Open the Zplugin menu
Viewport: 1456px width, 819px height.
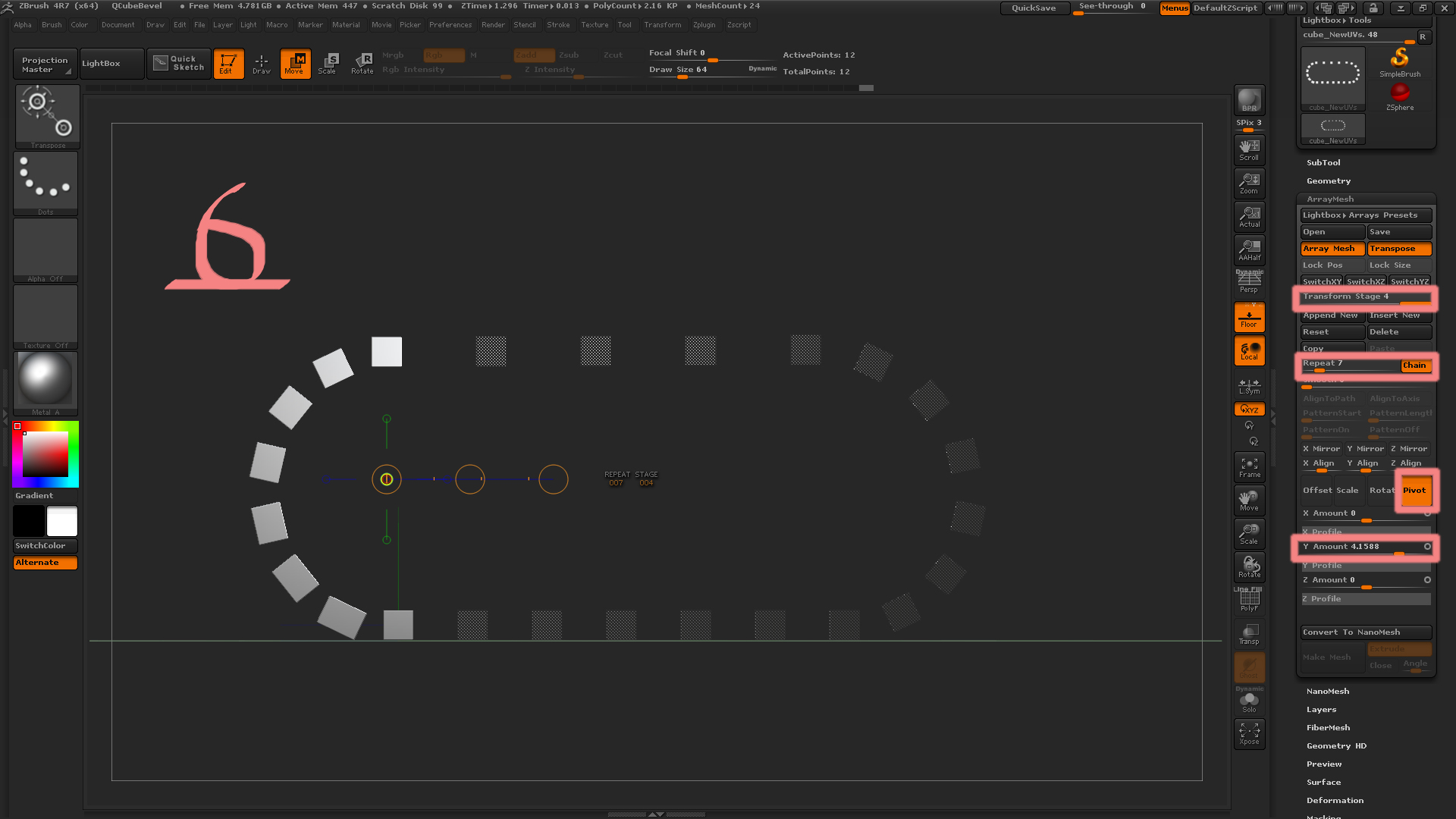click(x=704, y=25)
